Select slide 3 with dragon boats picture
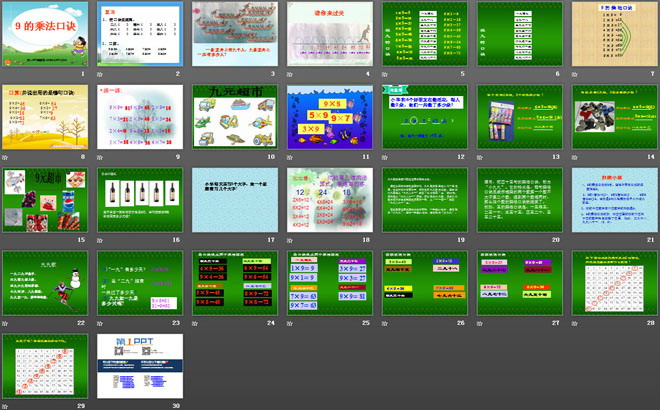The image size is (660, 410). click(235, 34)
